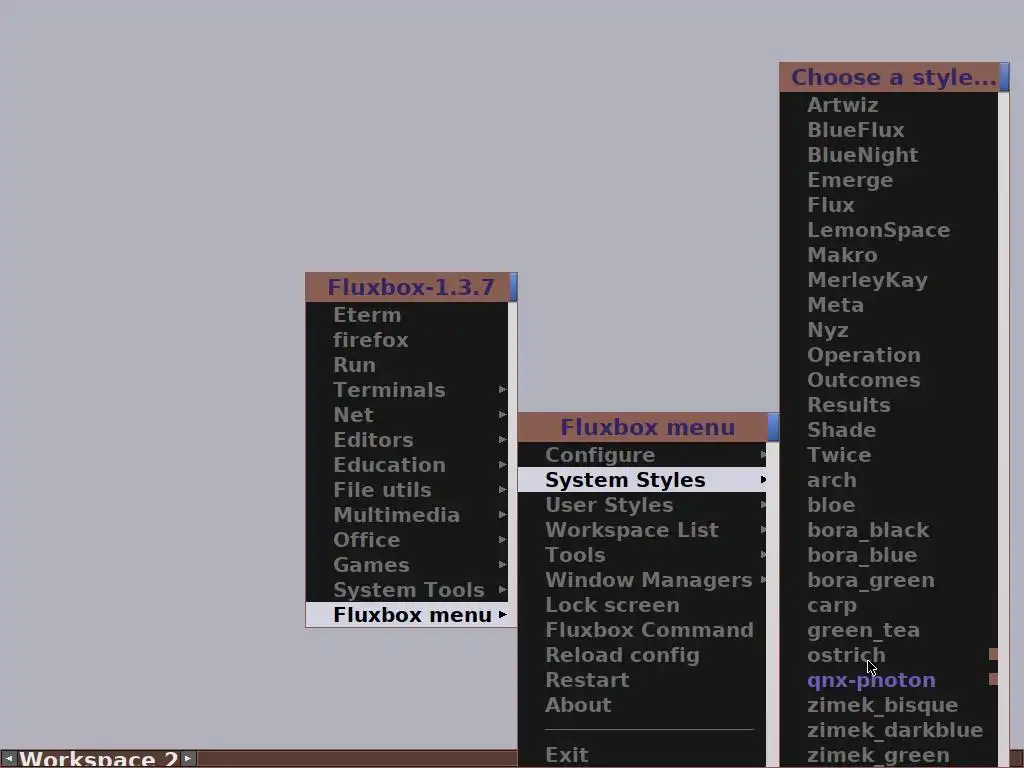The height and width of the screenshot is (768, 1024).
Task: Expand the Window Managers submenu
Action: pyautogui.click(x=642, y=580)
